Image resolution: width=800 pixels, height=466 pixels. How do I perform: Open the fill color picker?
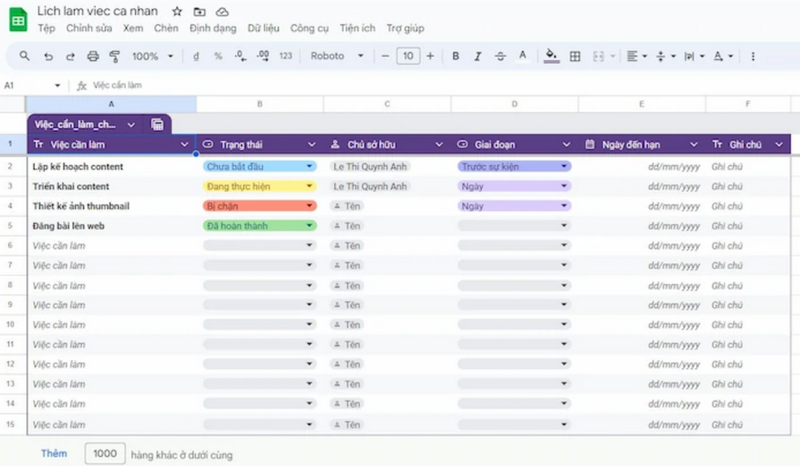551,57
